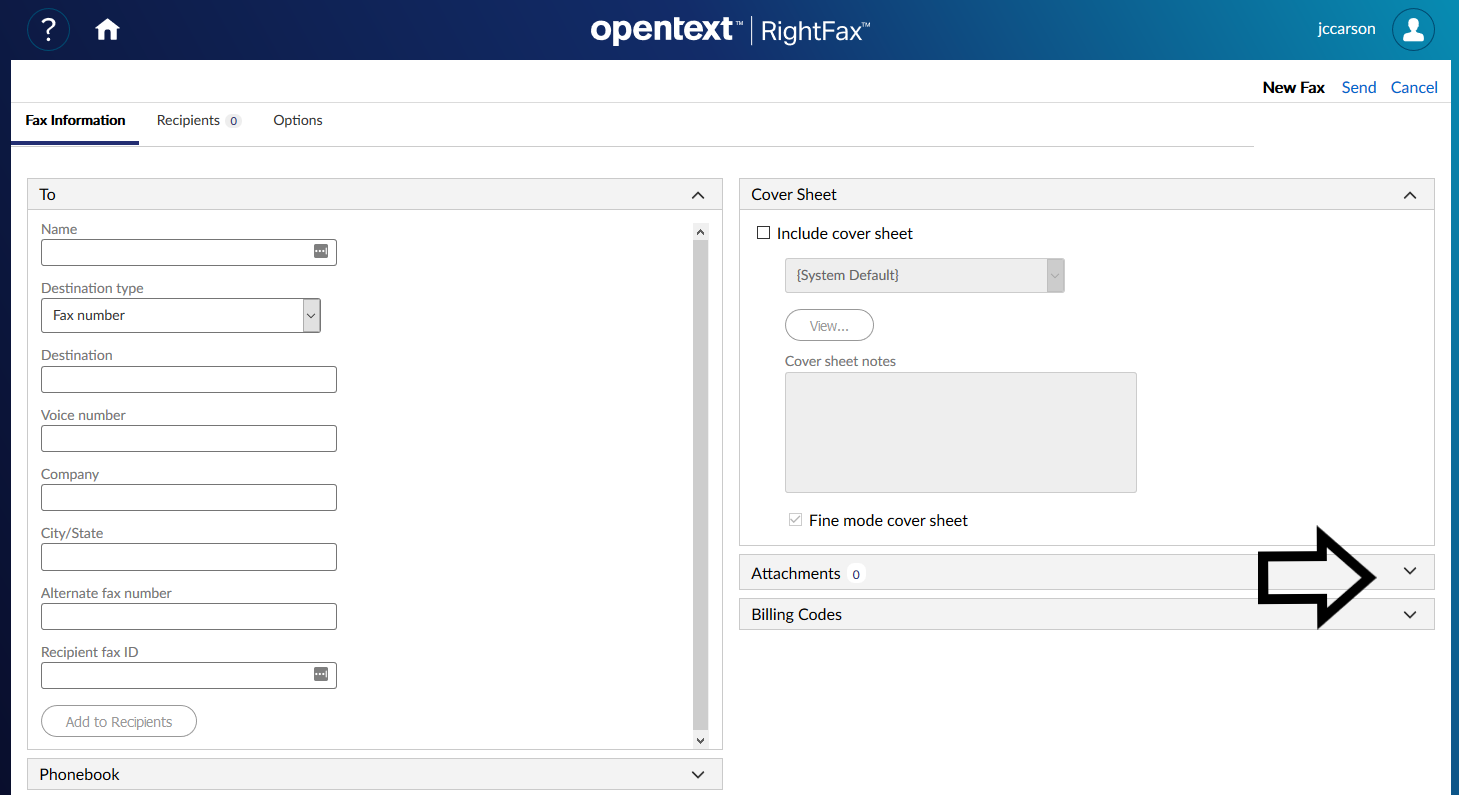Click the Cover sheet notes label
The height and width of the screenshot is (795, 1459).
pos(840,361)
